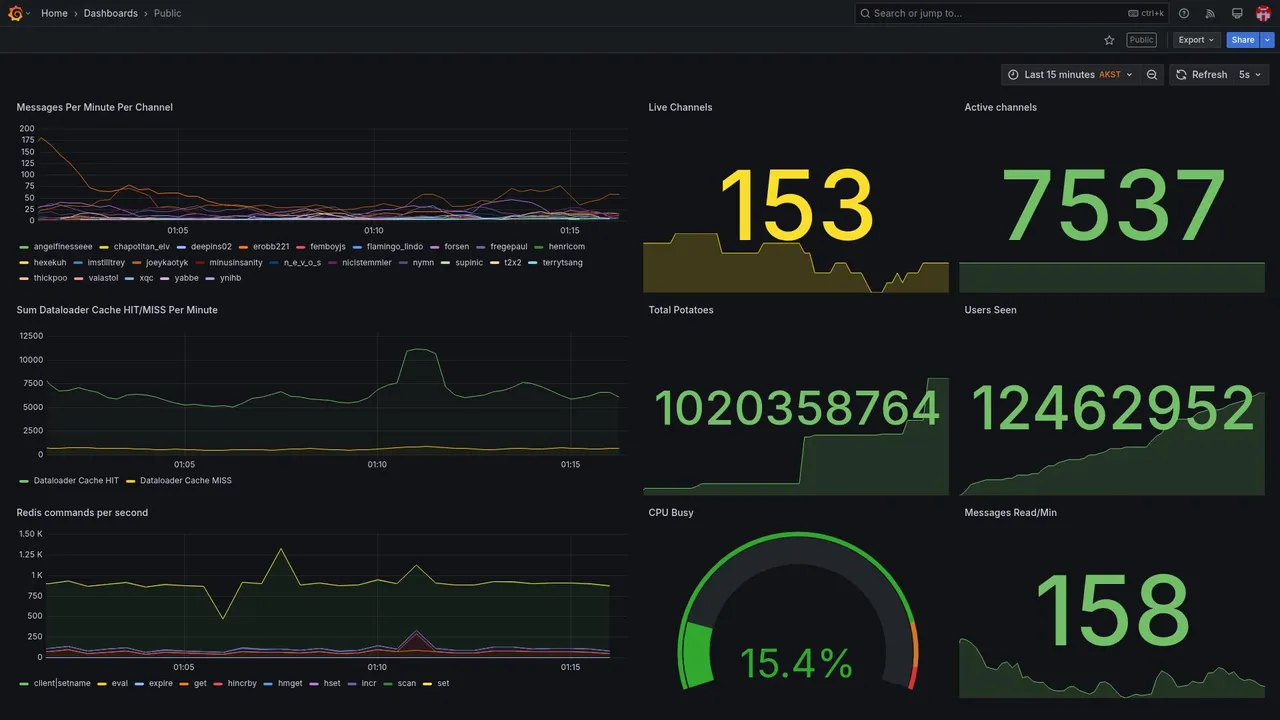Open the Export dropdown menu
1280x720 pixels.
1197,40
